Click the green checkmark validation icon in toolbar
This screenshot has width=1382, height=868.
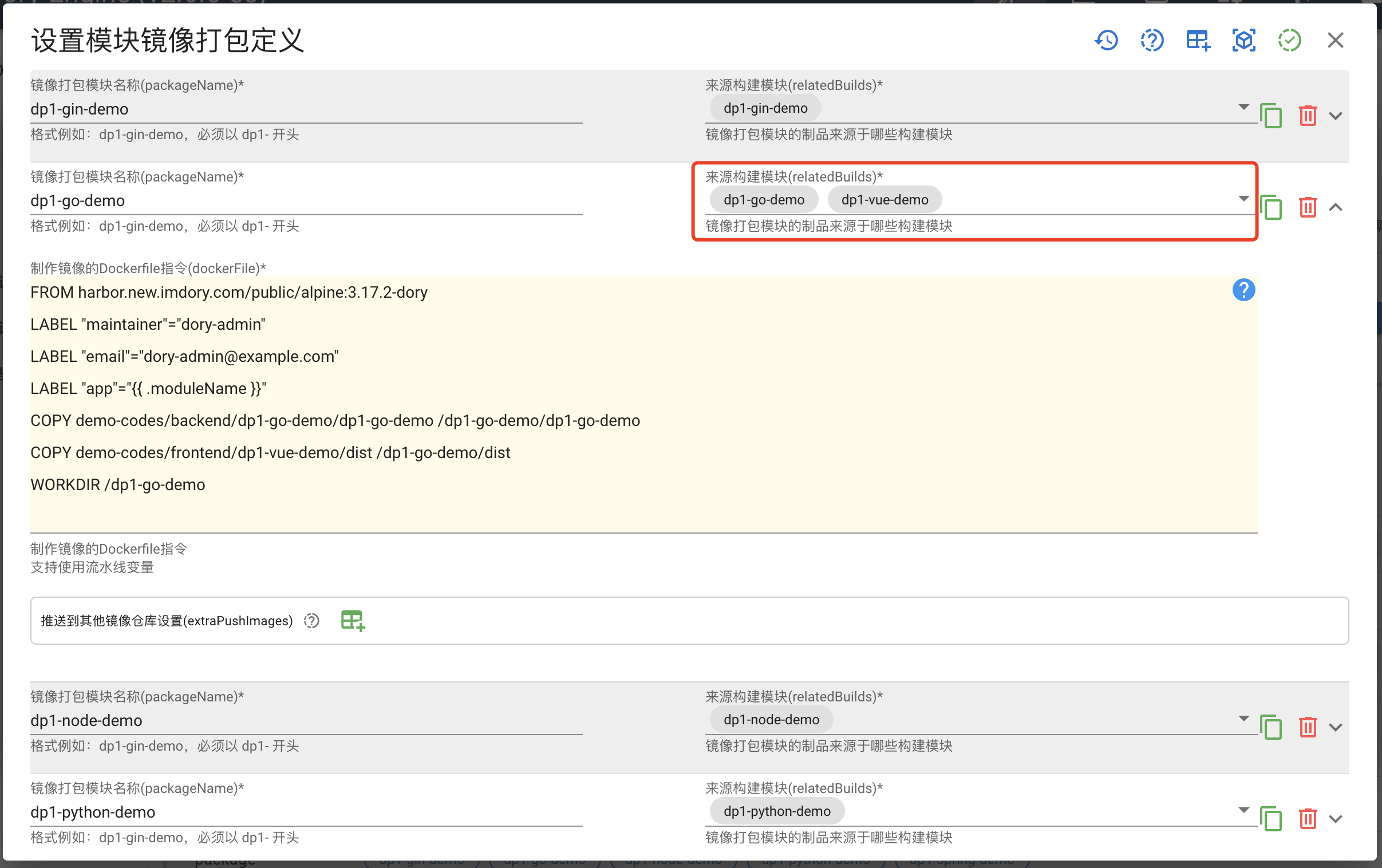coord(1289,40)
